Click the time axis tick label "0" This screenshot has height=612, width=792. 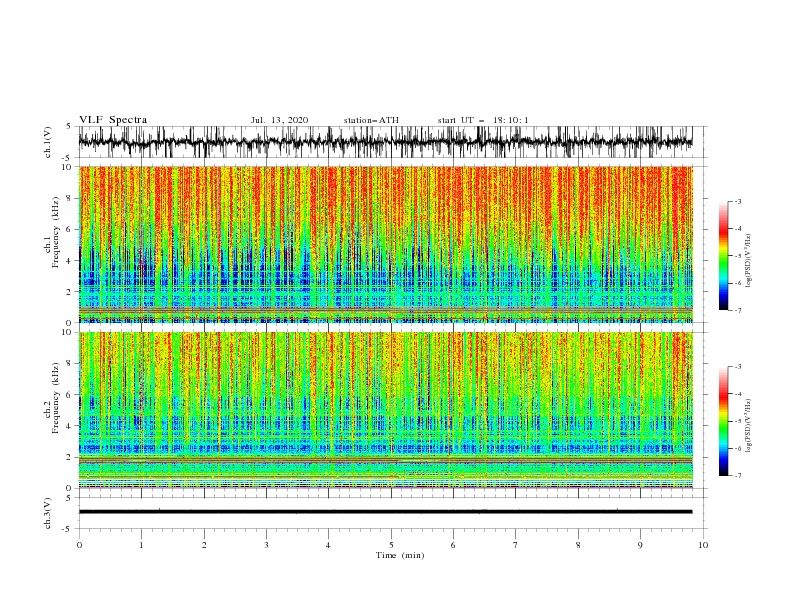(79, 545)
